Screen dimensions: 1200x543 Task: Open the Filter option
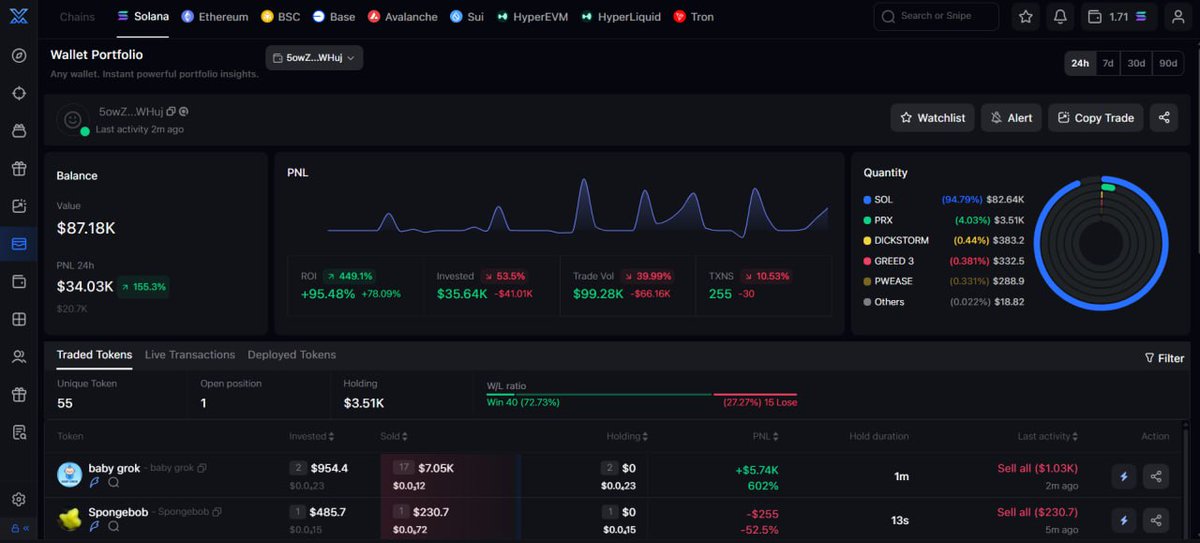coord(1164,358)
